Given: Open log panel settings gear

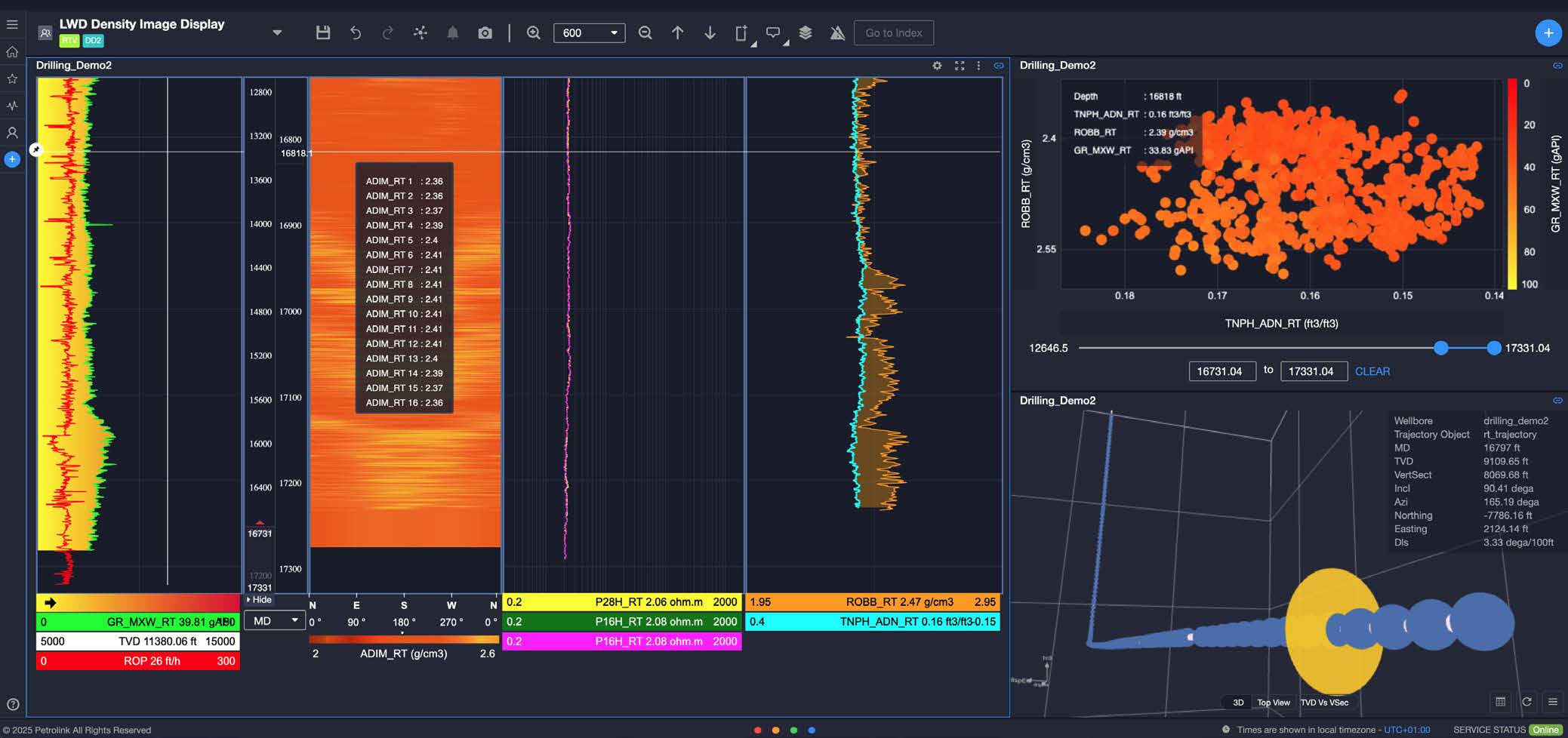Looking at the screenshot, I should coord(937,66).
